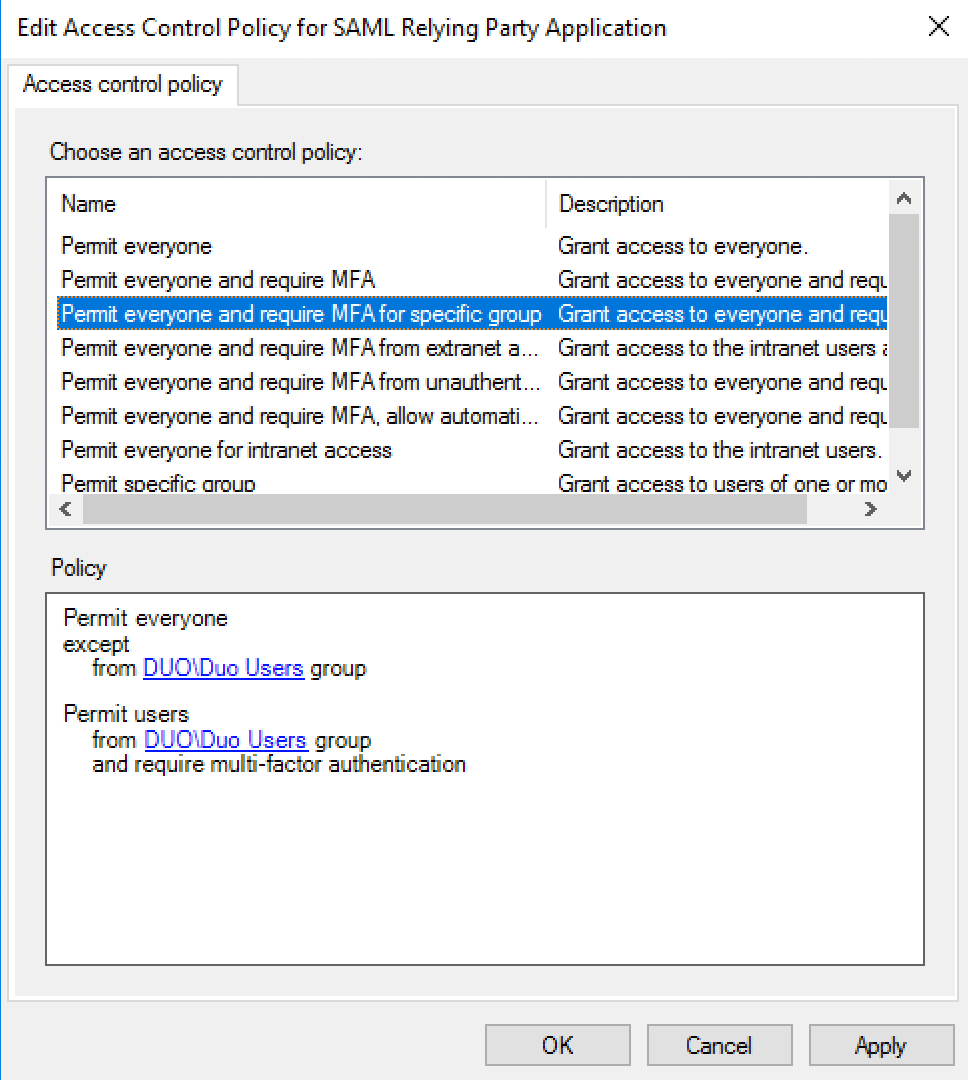Click the horizontal scrollbar's right arrow
The height and width of the screenshot is (1080, 968).
point(870,509)
